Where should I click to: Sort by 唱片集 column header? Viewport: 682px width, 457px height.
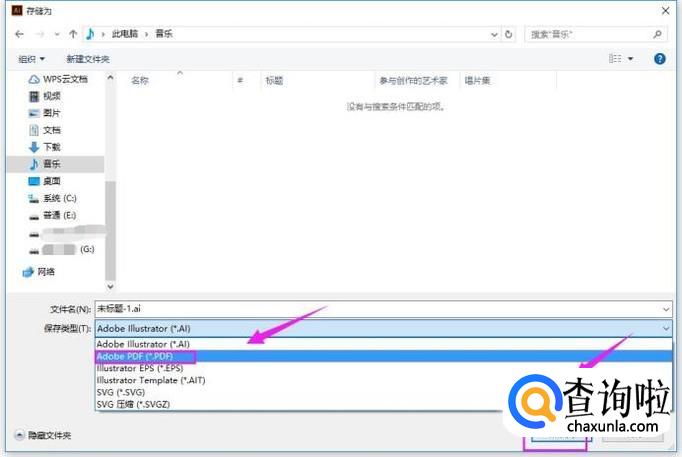pyautogui.click(x=477, y=80)
